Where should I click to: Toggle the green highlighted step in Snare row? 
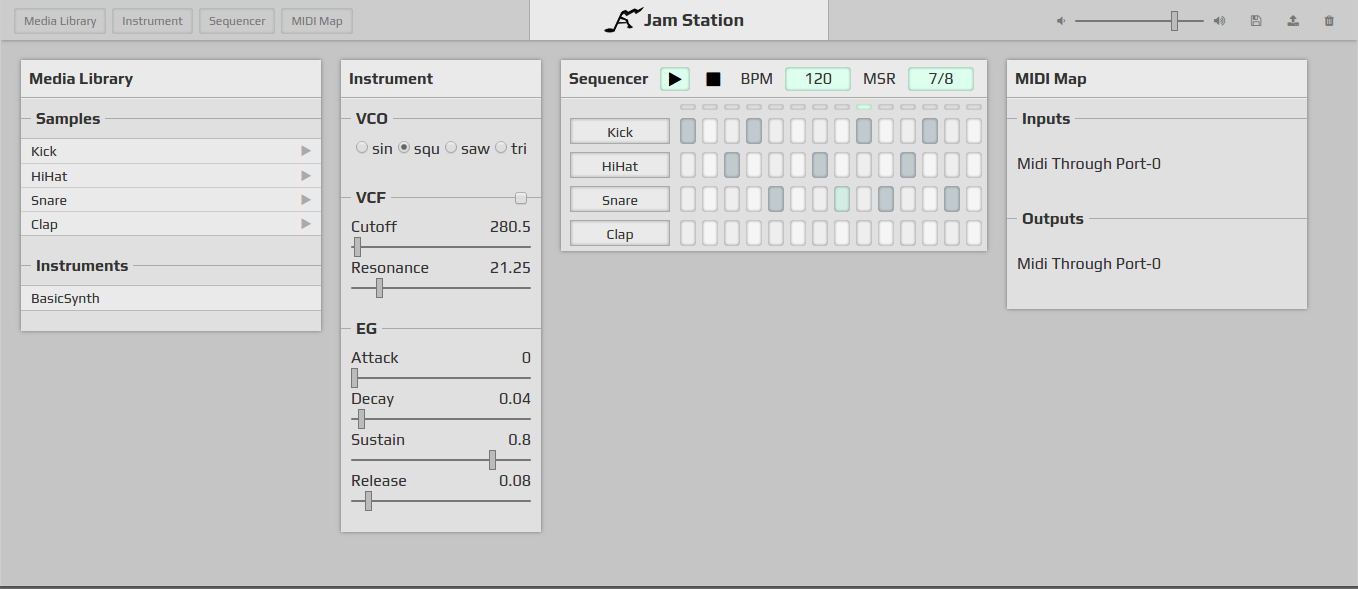pyautogui.click(x=842, y=199)
